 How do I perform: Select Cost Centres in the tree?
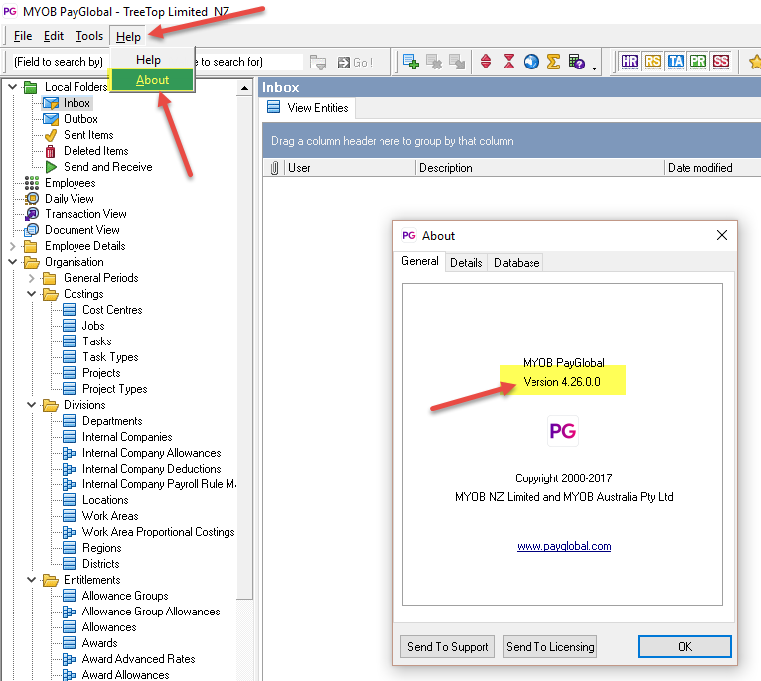click(112, 310)
